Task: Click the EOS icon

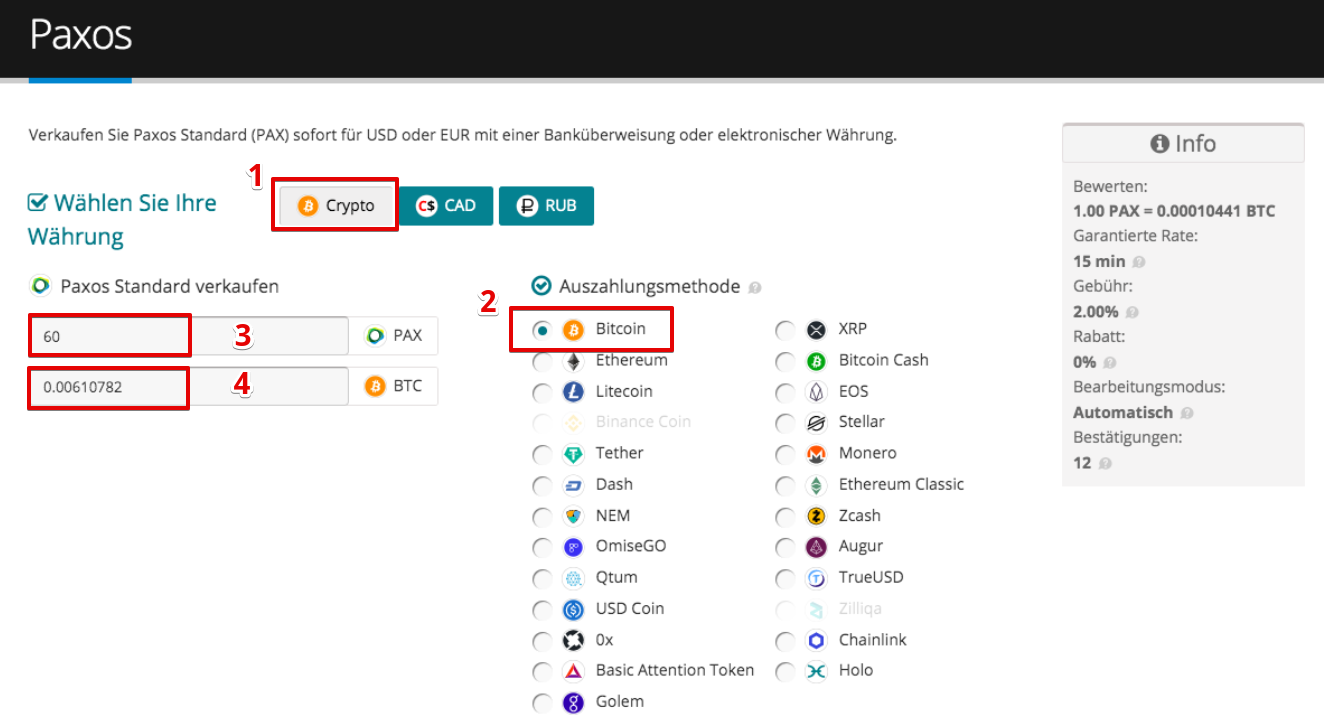Action: 816,391
